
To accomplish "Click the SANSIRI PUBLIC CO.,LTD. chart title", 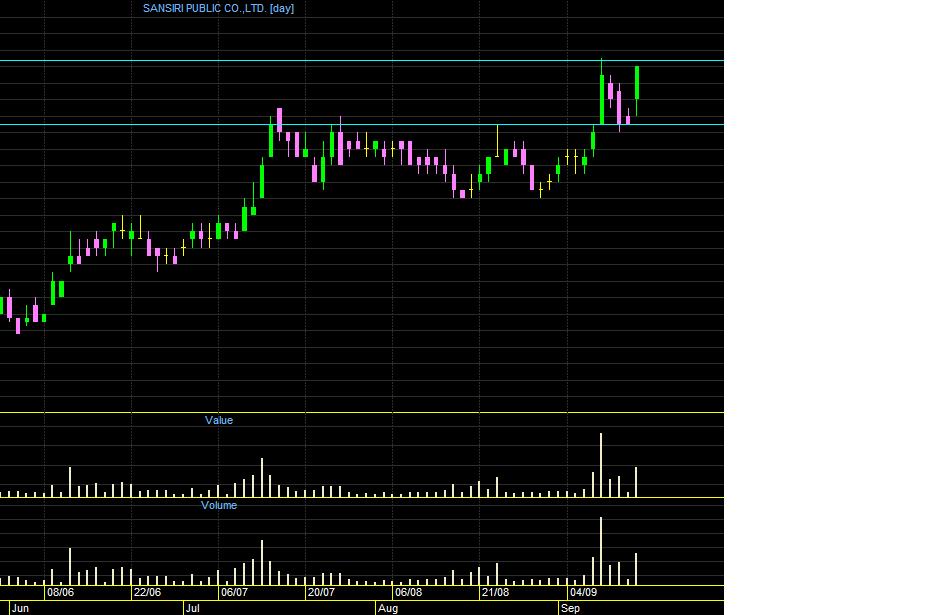I will [x=218, y=8].
